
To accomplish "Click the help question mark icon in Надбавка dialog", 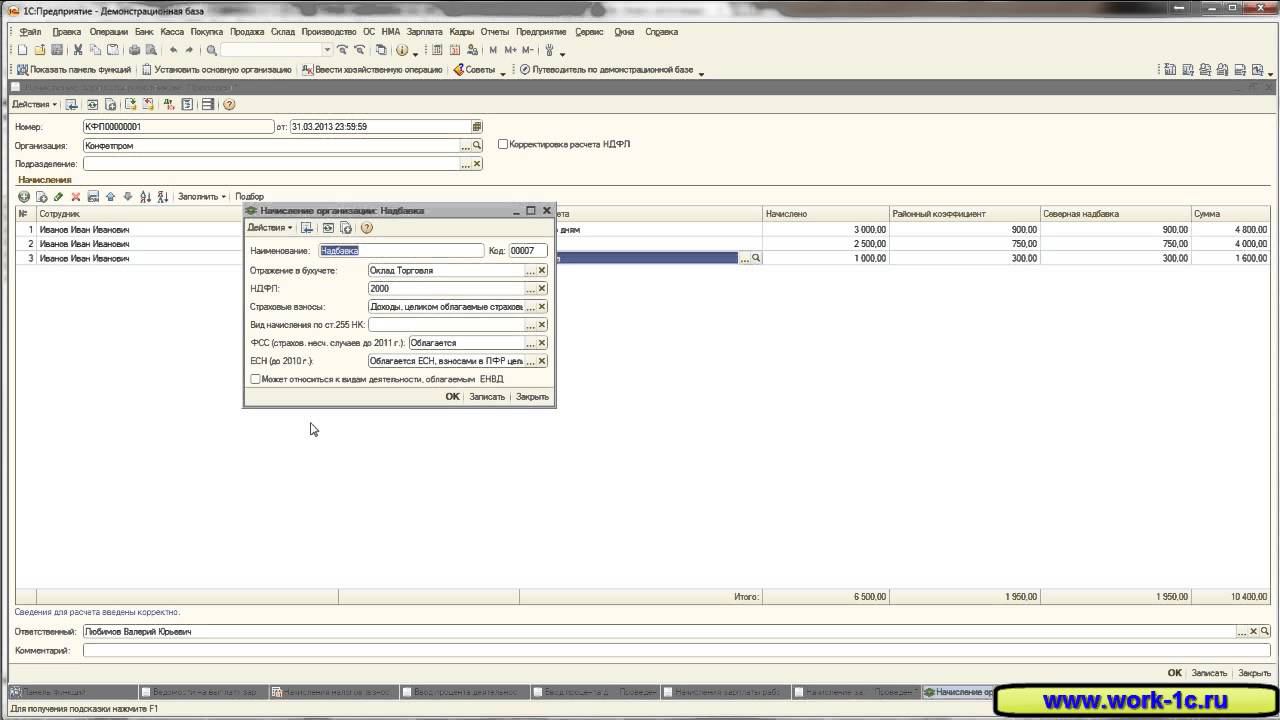I will point(366,228).
